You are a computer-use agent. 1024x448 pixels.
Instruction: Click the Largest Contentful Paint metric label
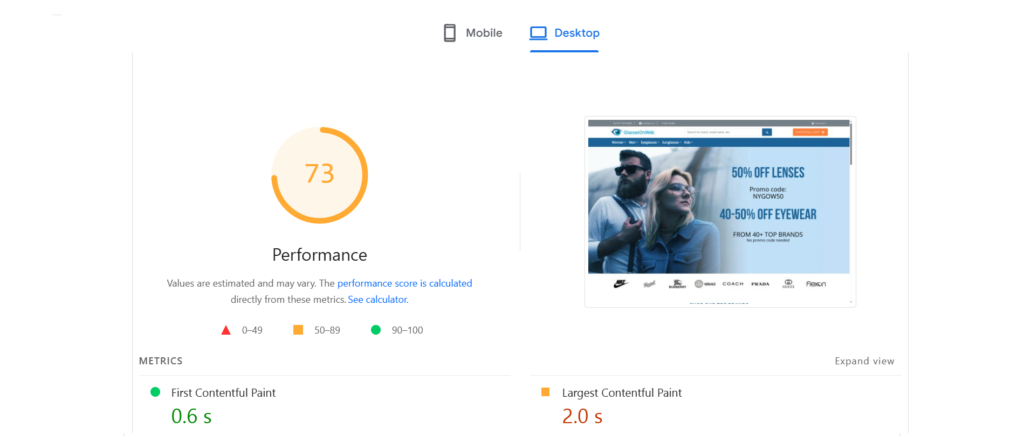(622, 393)
